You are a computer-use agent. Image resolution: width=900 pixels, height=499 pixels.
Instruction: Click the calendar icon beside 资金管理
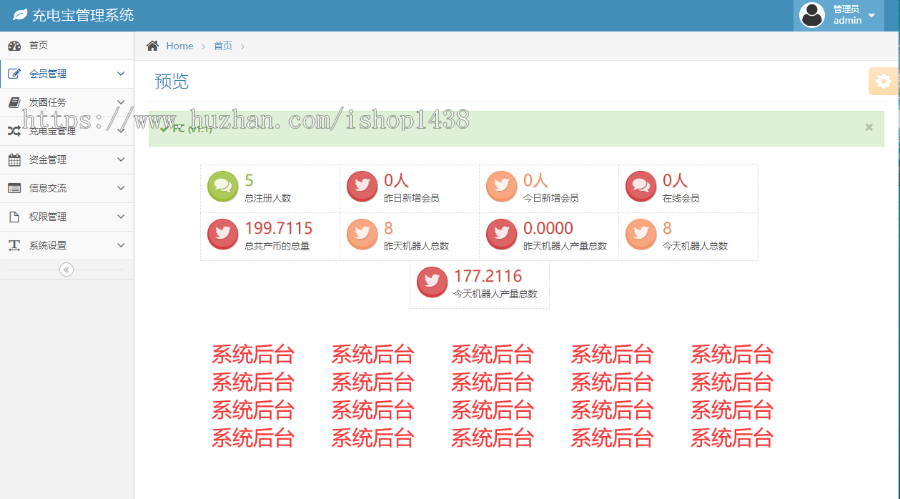click(14, 160)
